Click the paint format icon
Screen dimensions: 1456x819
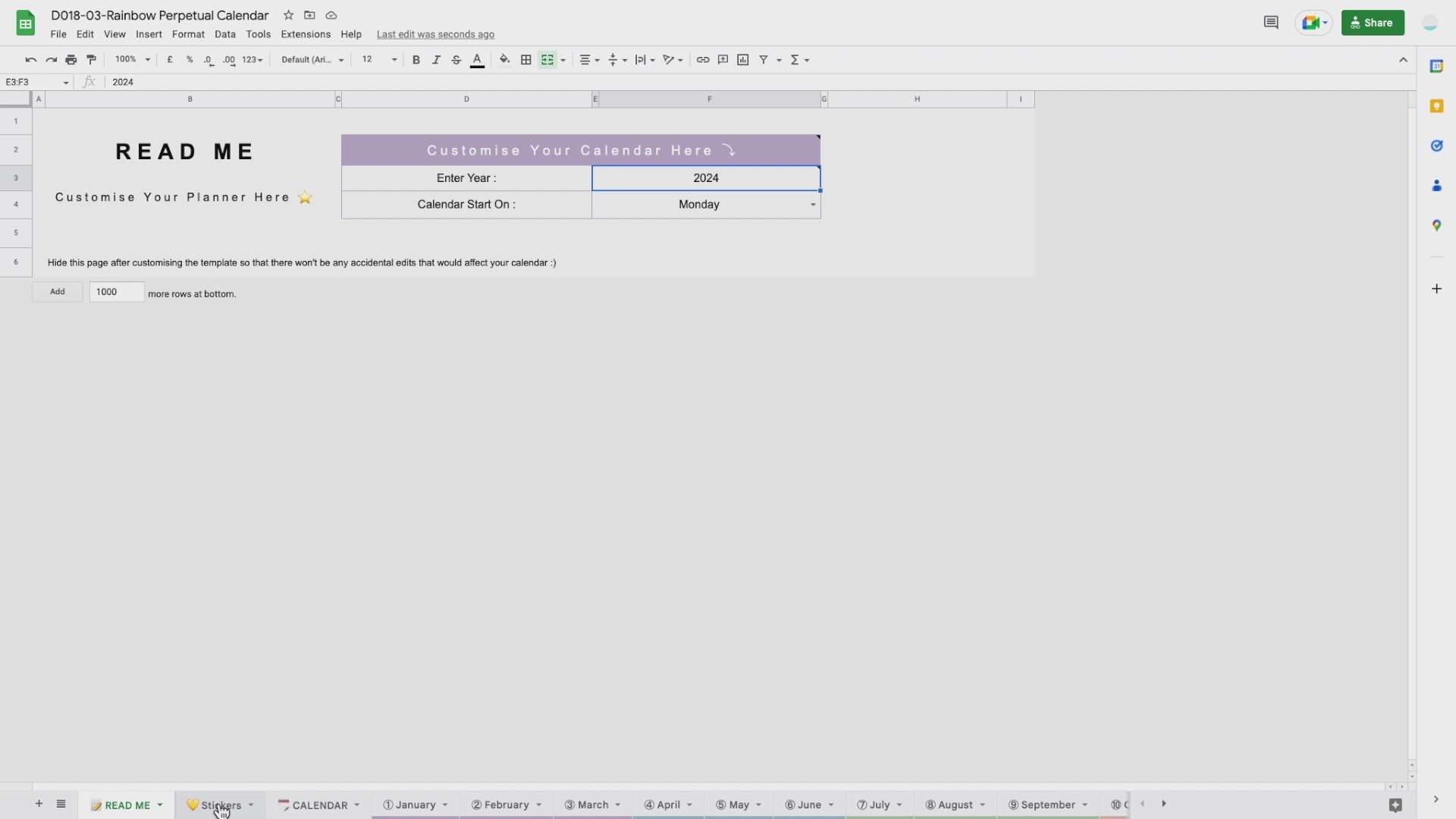(x=92, y=60)
